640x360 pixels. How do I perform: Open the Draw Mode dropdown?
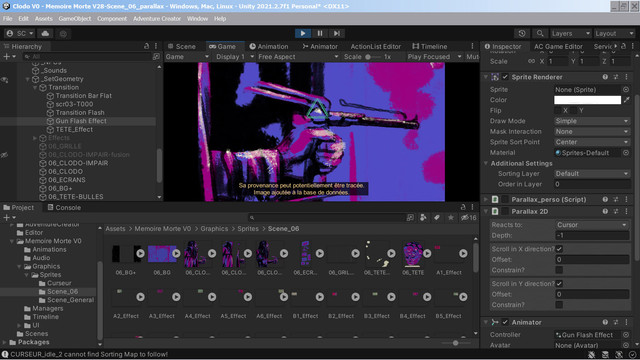[592, 121]
